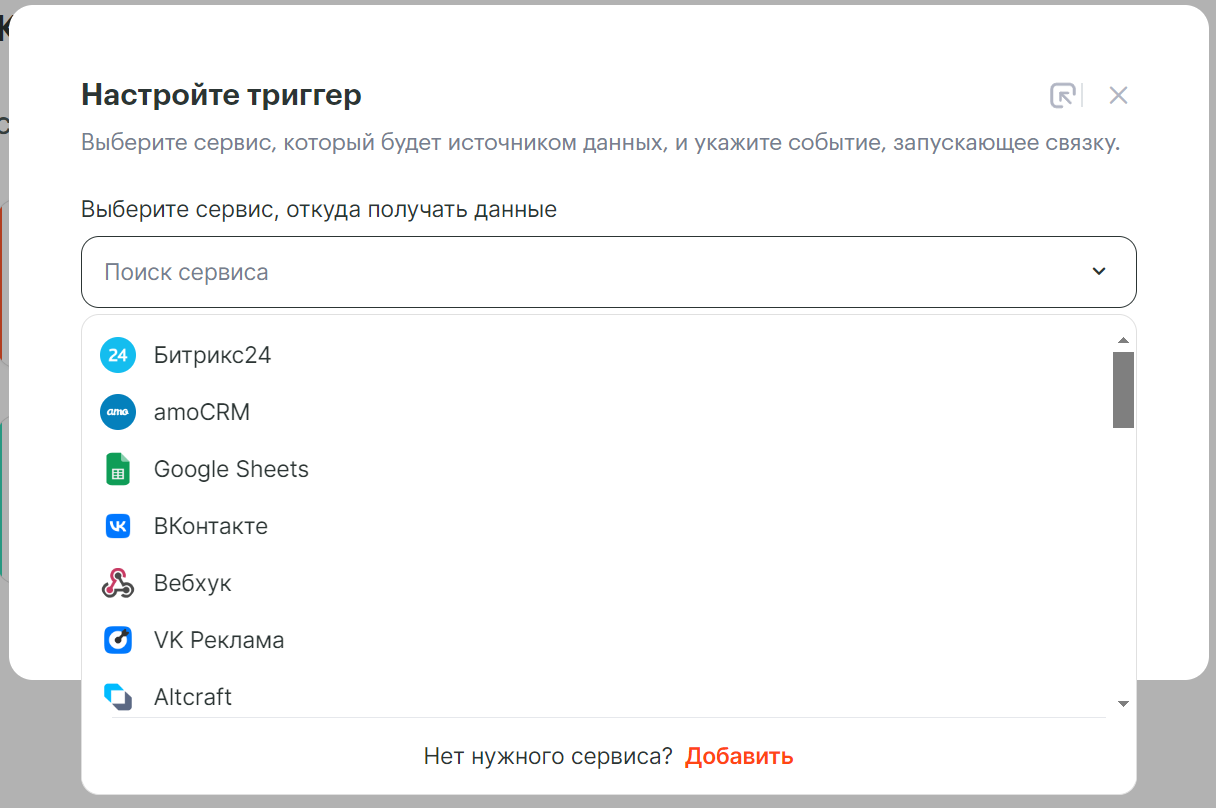Image resolution: width=1216 pixels, height=808 pixels.
Task: Click the Битрикс24 service icon
Action: (118, 355)
